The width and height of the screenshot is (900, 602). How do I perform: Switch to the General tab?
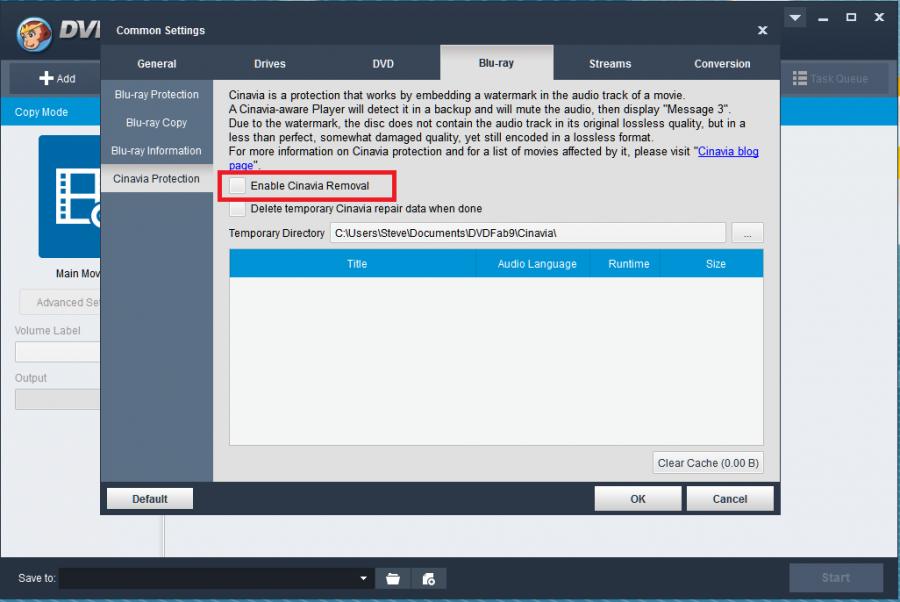pyautogui.click(x=157, y=64)
